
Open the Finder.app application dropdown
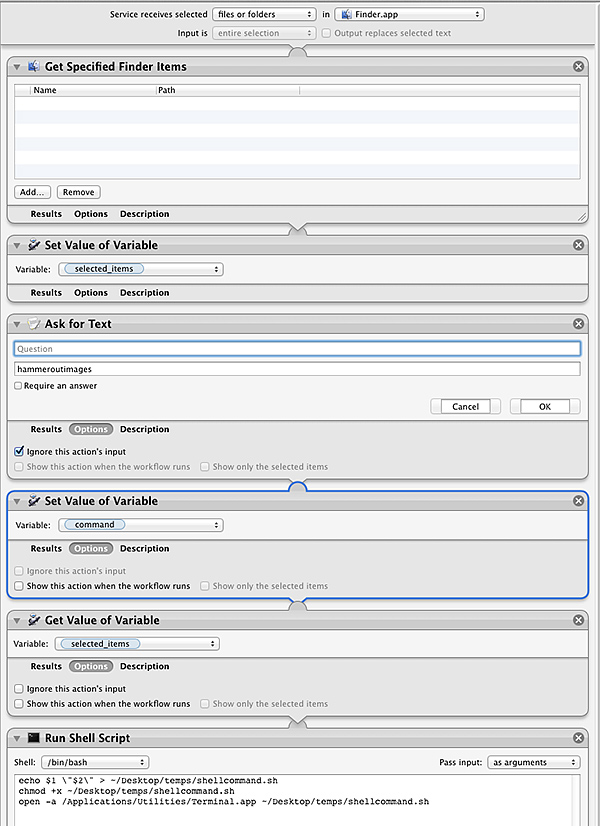pyautogui.click(x=409, y=14)
